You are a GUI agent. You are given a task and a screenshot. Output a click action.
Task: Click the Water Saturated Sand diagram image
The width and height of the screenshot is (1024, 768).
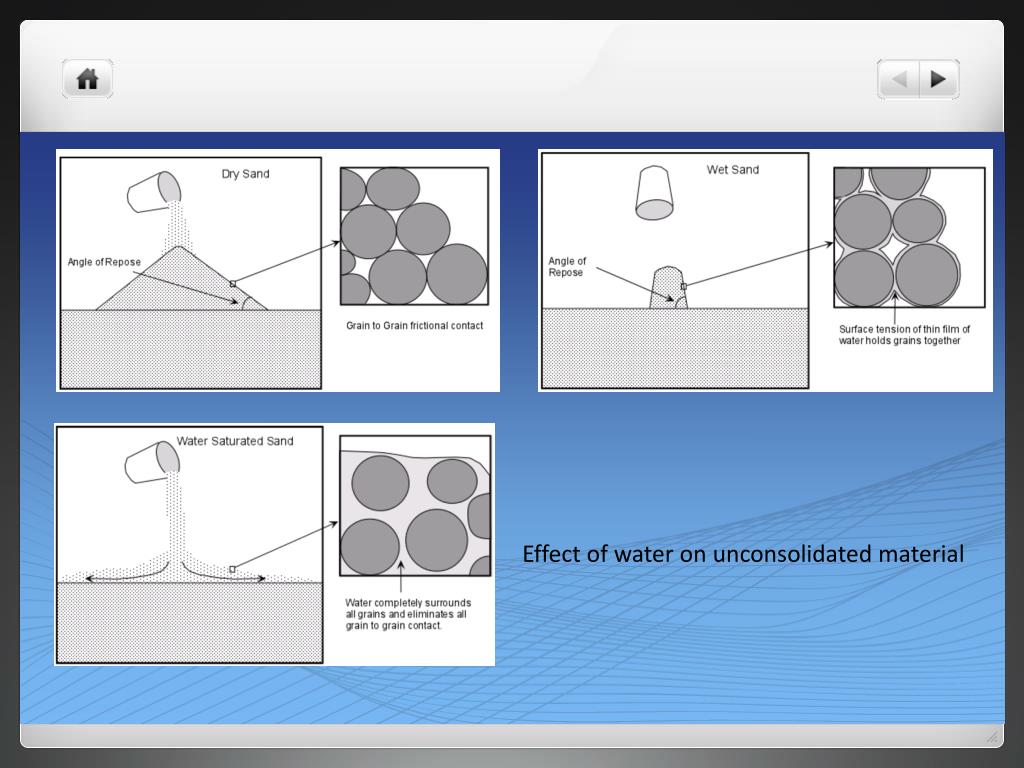click(x=275, y=544)
